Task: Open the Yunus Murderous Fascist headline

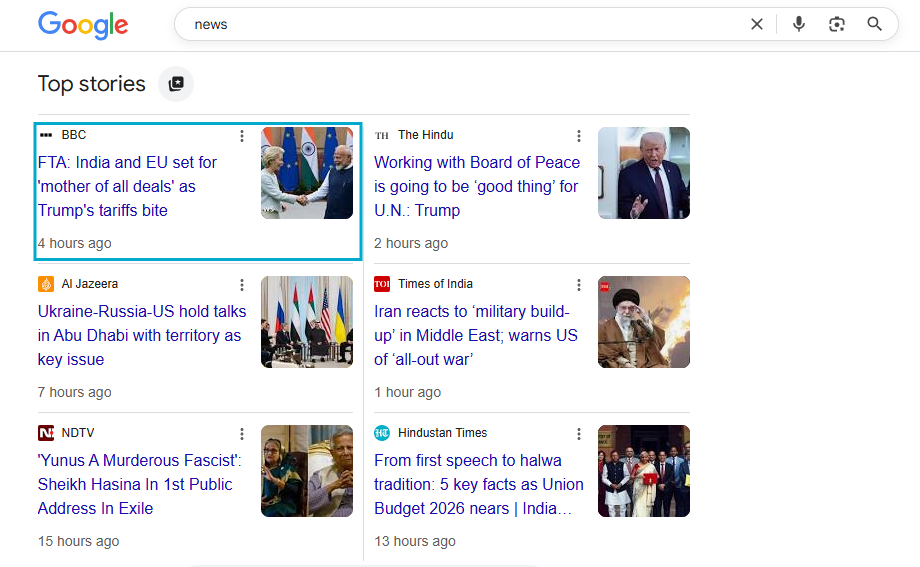Action: tap(139, 484)
